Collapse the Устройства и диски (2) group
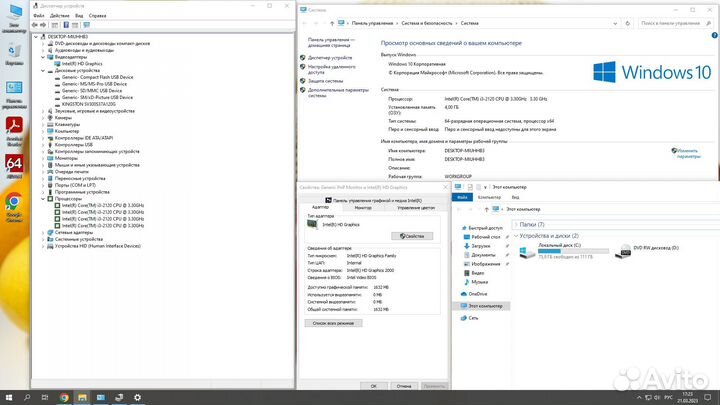 [x=516, y=236]
